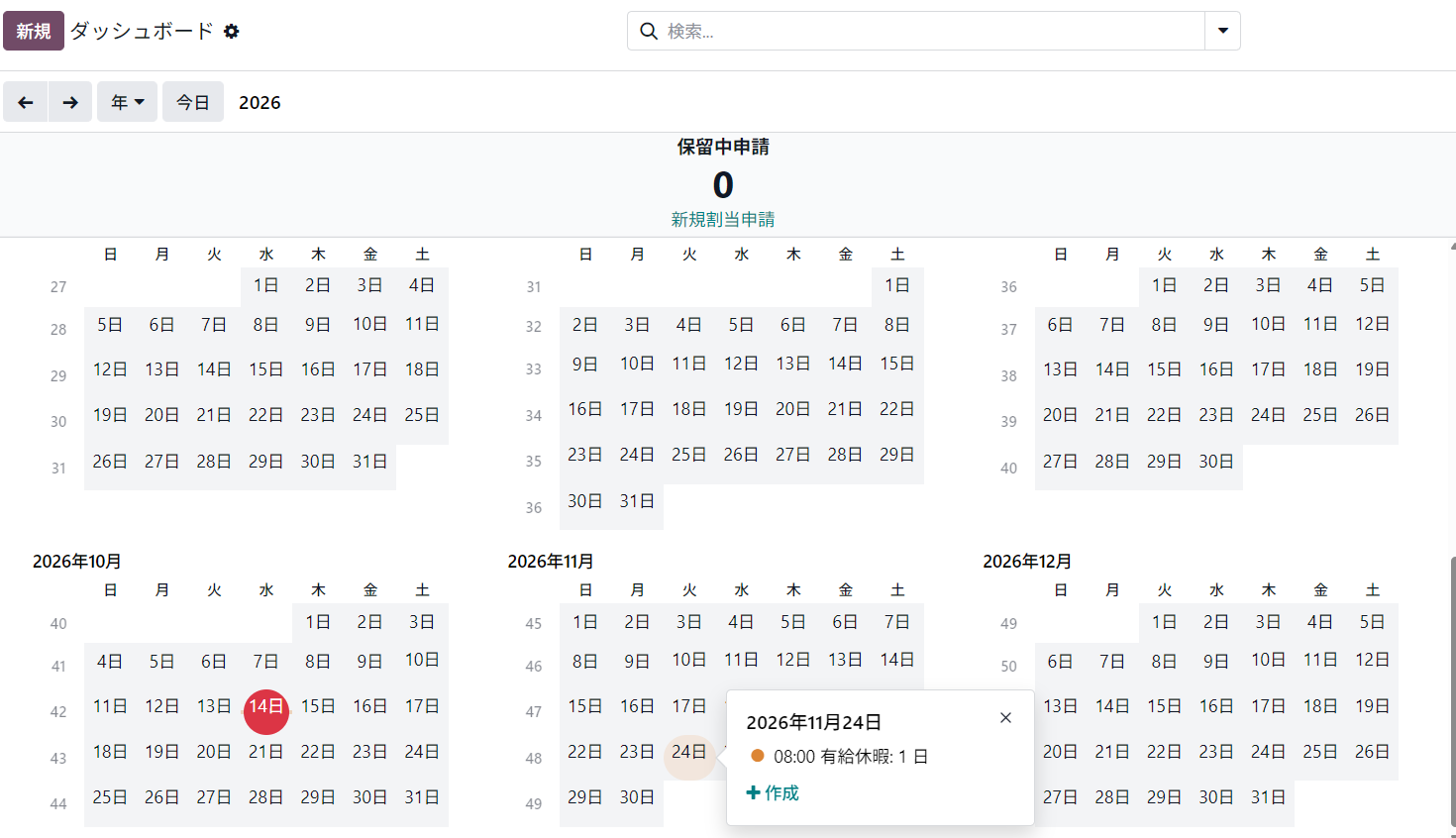
Task: Jump to today with 今日 button
Action: pos(193,102)
